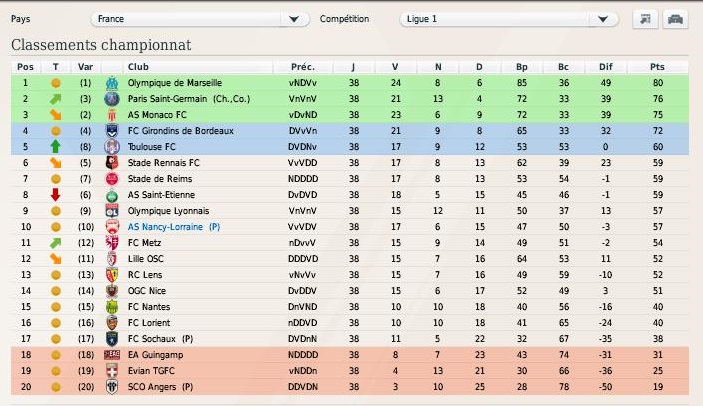Select the Stade Rennais FC name
The width and height of the screenshot is (703, 406).
[164, 163]
